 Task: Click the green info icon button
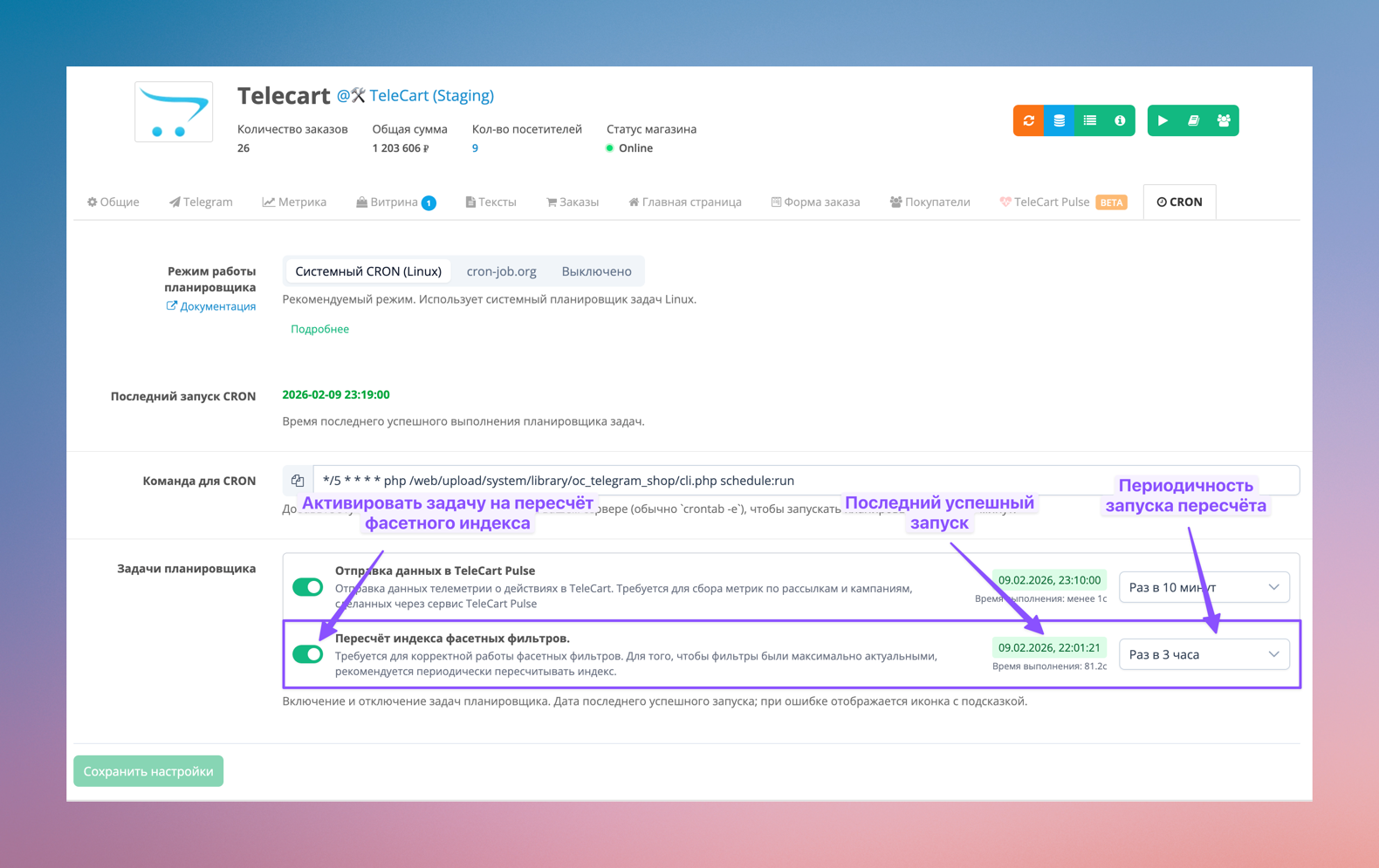coord(1120,120)
